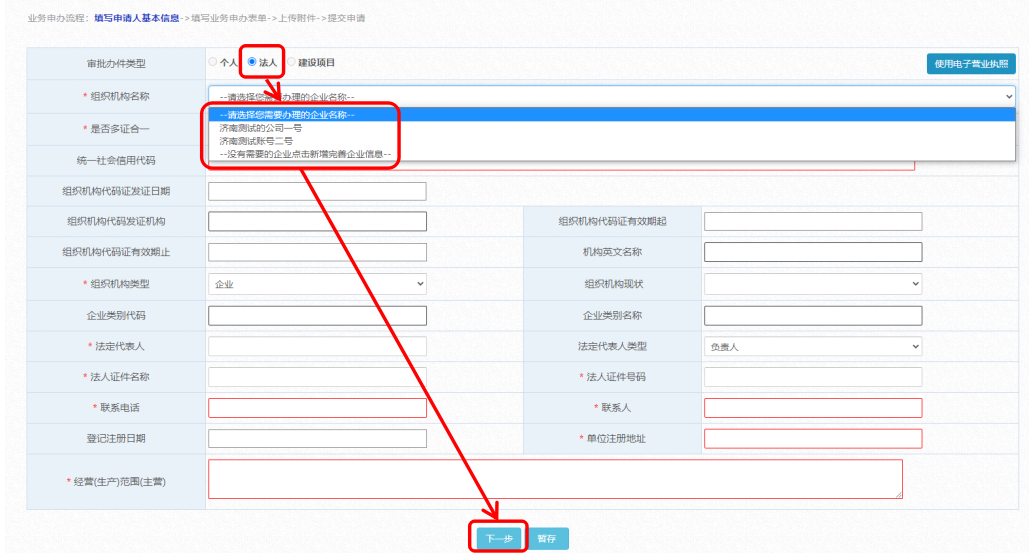Click the 企业类别名称 input field
The height and width of the screenshot is (553, 1029).
(813, 316)
